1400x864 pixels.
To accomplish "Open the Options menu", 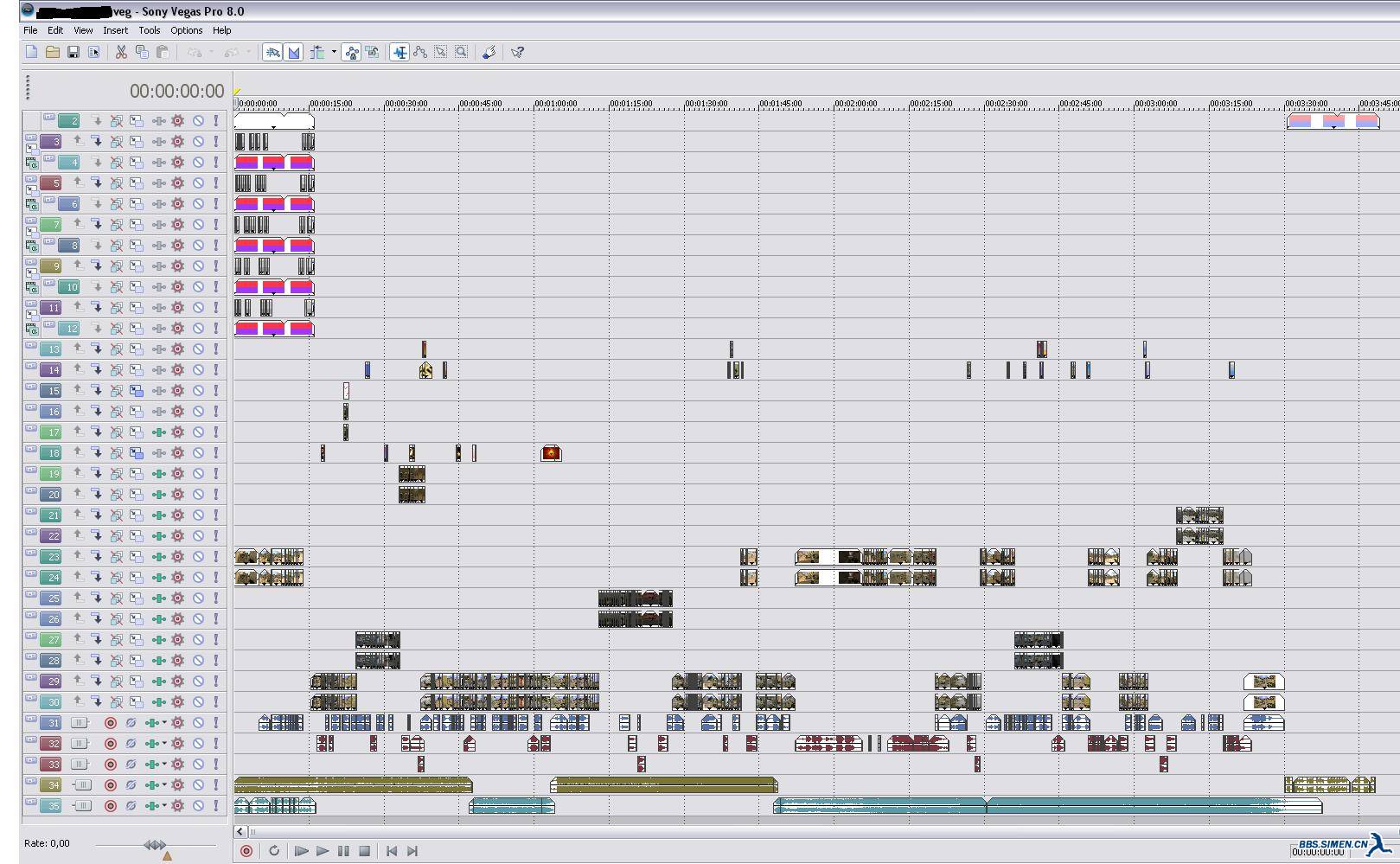I will 186,30.
